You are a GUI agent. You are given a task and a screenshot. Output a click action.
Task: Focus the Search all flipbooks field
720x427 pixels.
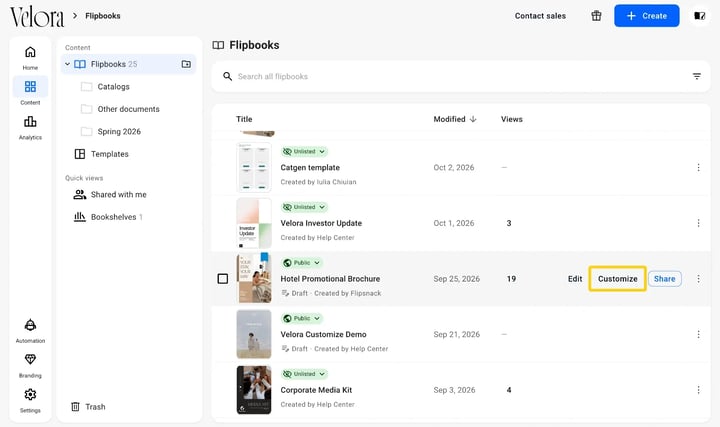pos(461,76)
